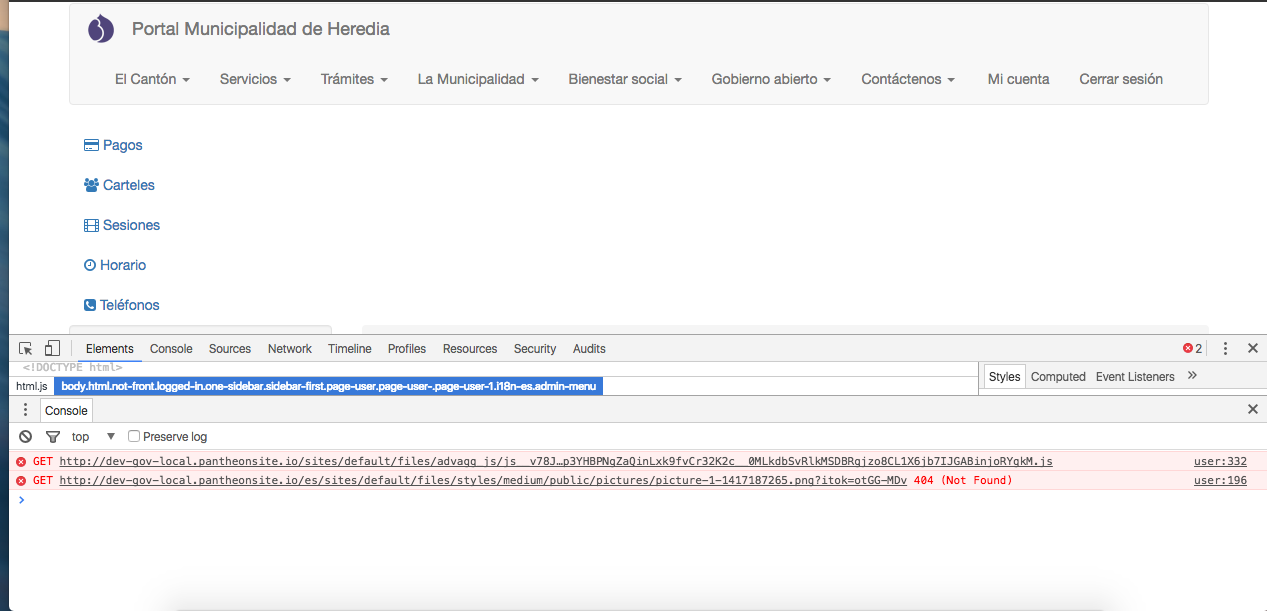The height and width of the screenshot is (611, 1267).
Task: Activate the inspect element picker icon
Action: pos(26,348)
